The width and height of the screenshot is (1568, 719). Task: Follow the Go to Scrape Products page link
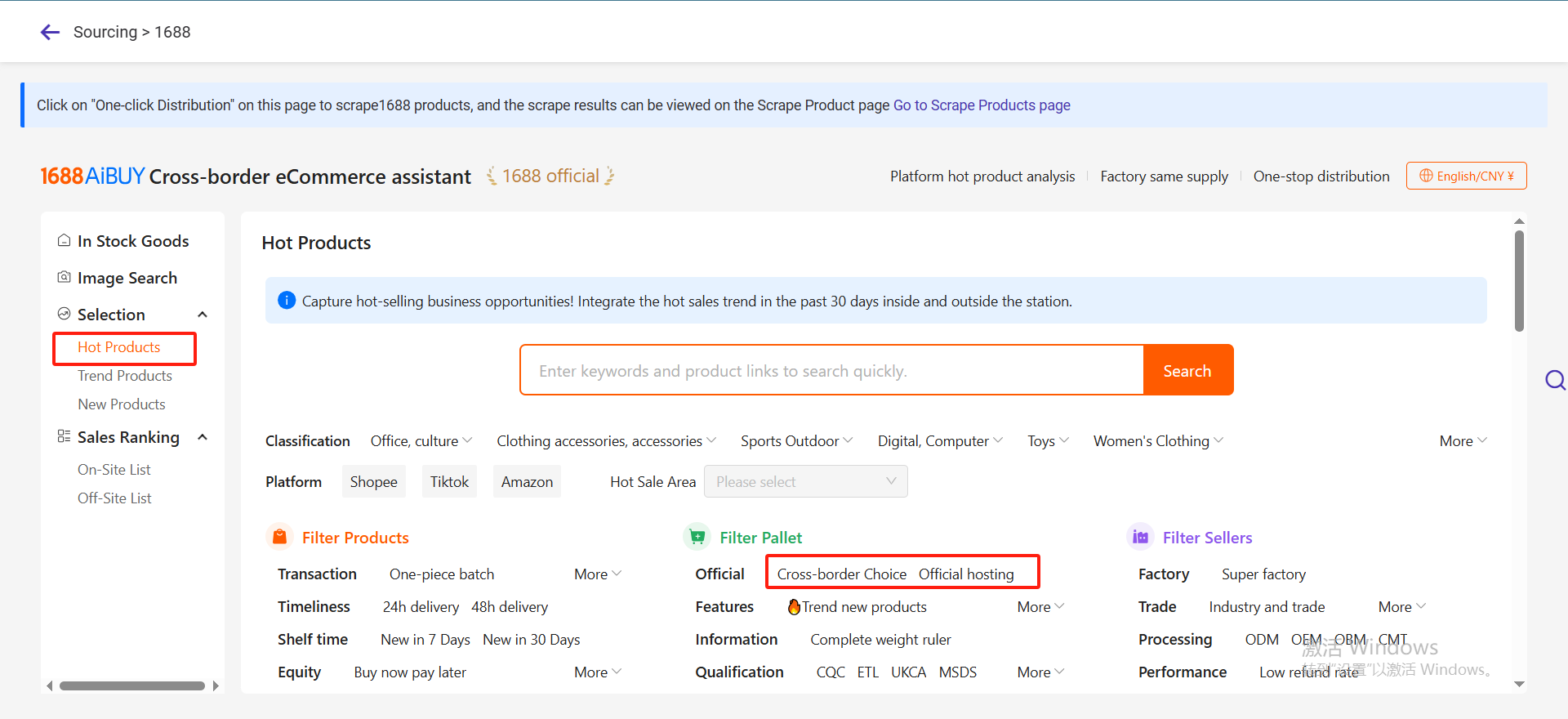(982, 105)
